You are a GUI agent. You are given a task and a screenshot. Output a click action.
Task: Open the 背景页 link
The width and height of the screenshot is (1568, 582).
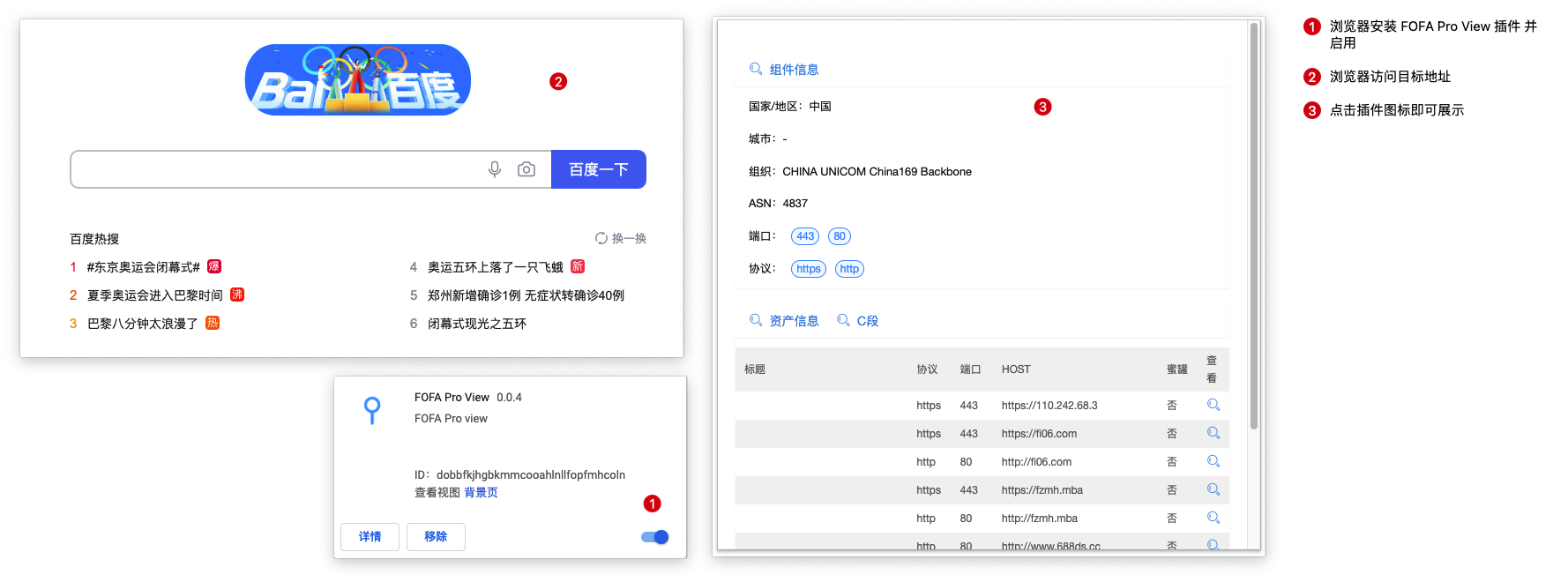481,493
